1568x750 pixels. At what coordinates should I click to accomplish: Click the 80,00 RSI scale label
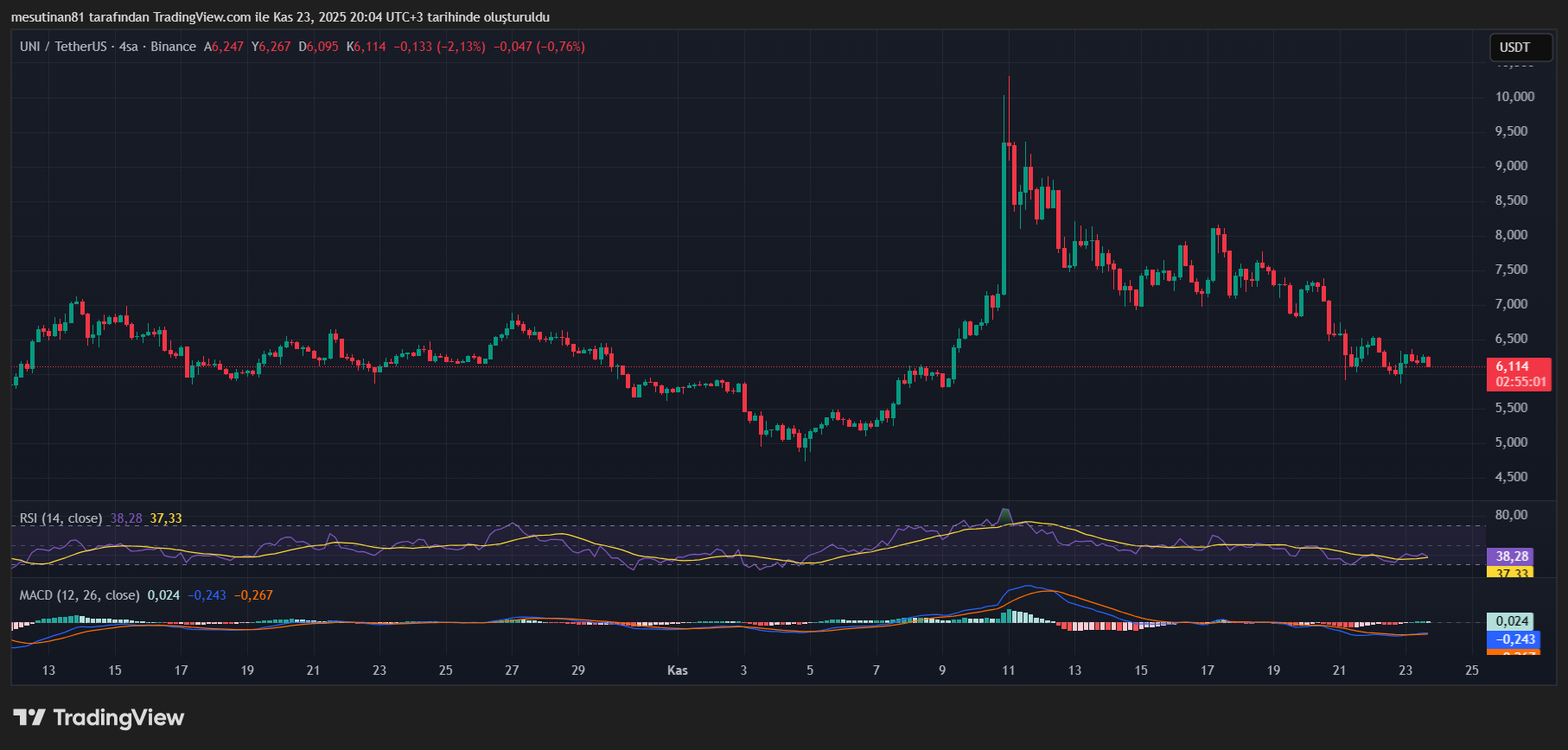1511,515
